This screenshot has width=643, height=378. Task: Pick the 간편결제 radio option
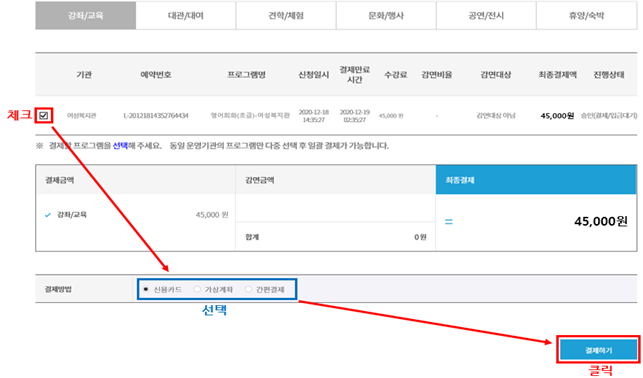pyautogui.click(x=248, y=289)
